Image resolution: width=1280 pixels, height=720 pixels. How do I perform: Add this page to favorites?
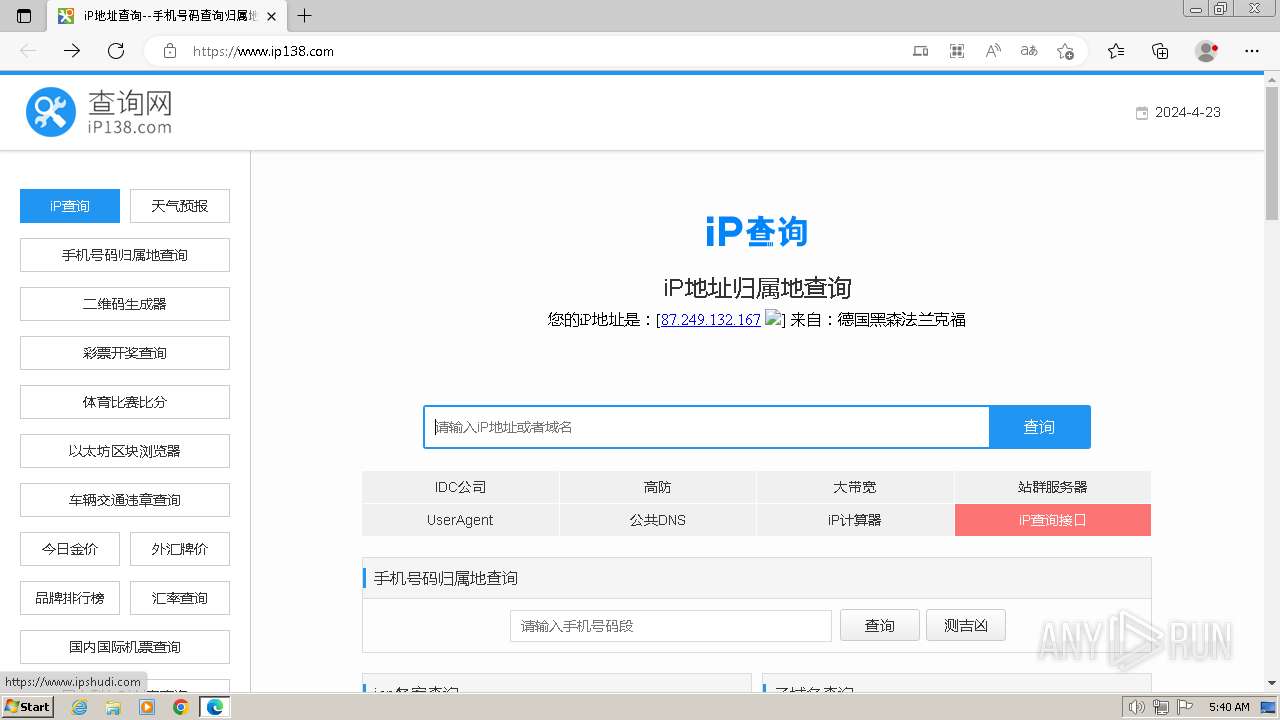pyautogui.click(x=1065, y=51)
